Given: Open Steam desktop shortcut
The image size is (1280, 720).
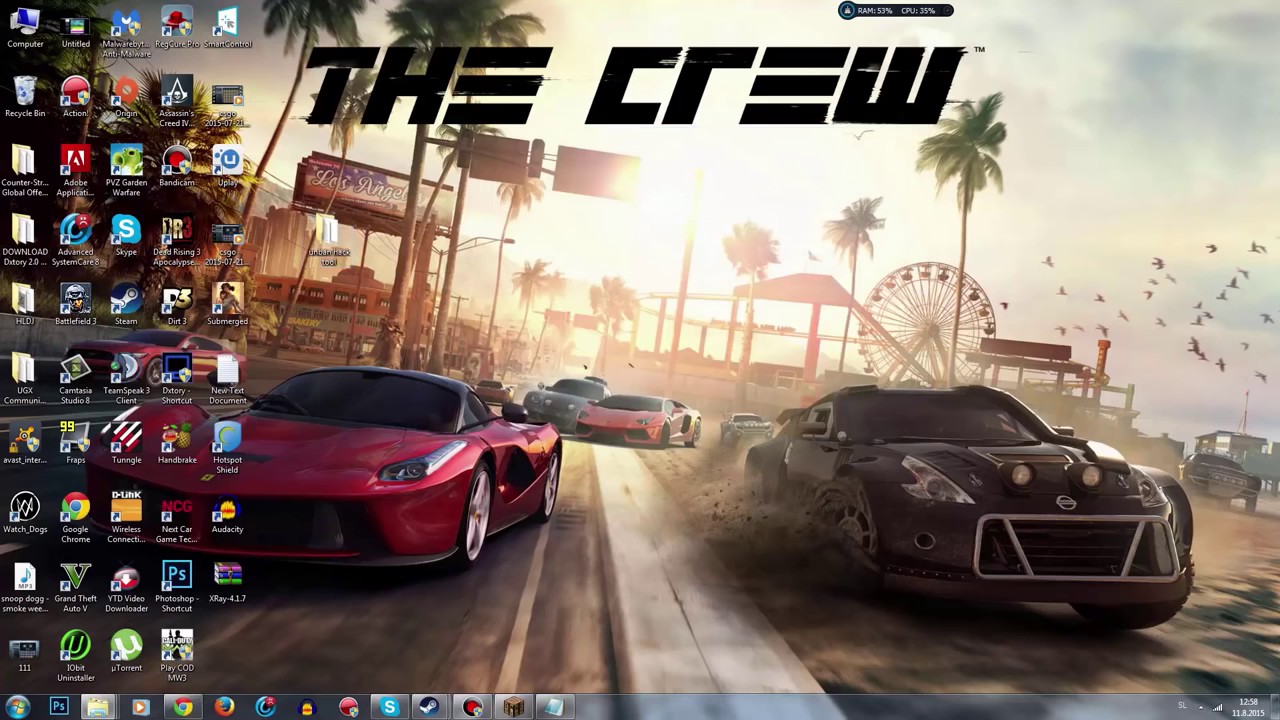Looking at the screenshot, I should tap(126, 305).
